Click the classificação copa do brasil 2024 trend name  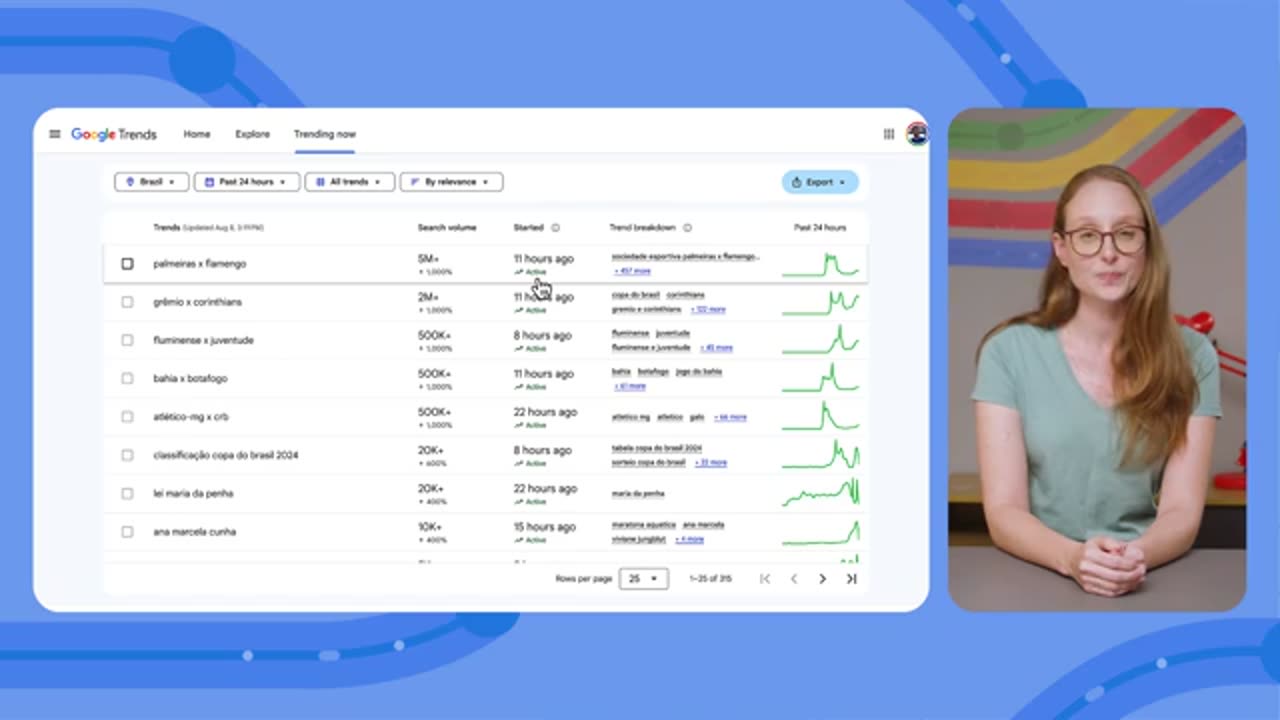225,455
